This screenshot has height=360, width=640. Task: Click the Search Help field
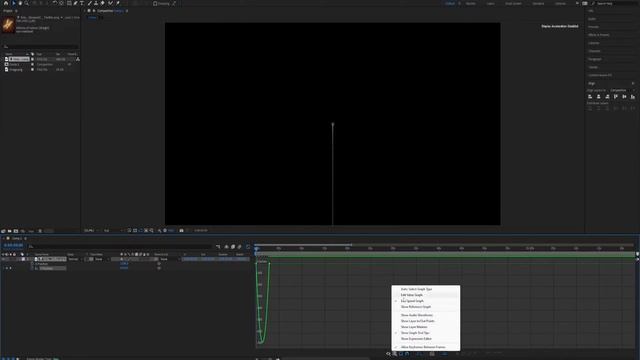(x=616, y=3)
